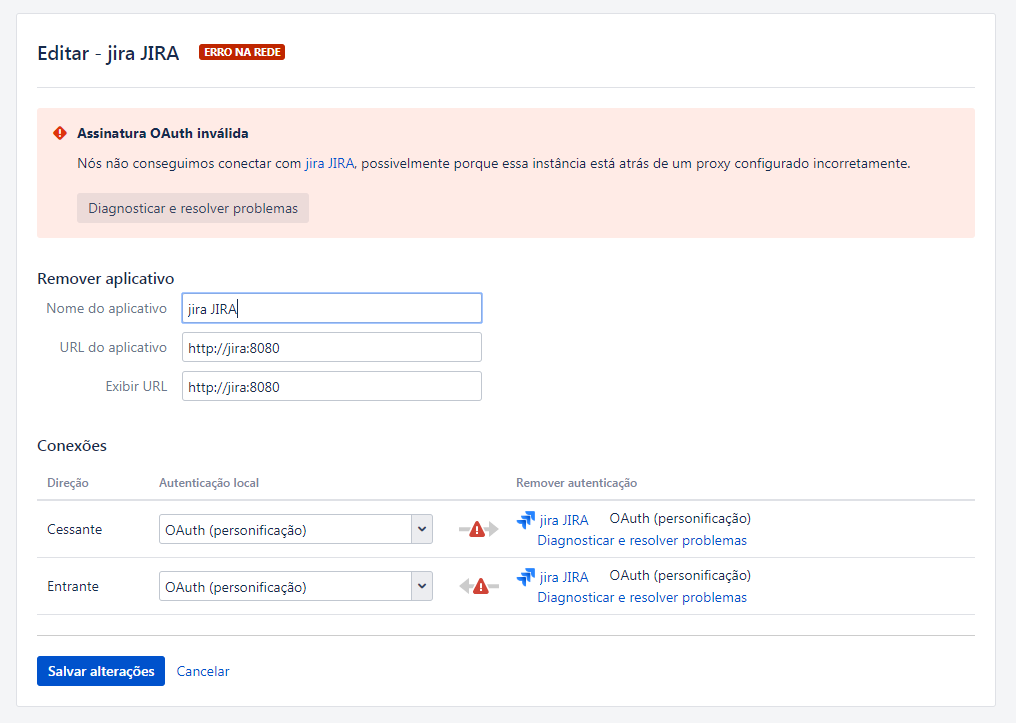The width and height of the screenshot is (1016, 723).
Task: Click the Remover autenticação column header
Action: tap(577, 483)
